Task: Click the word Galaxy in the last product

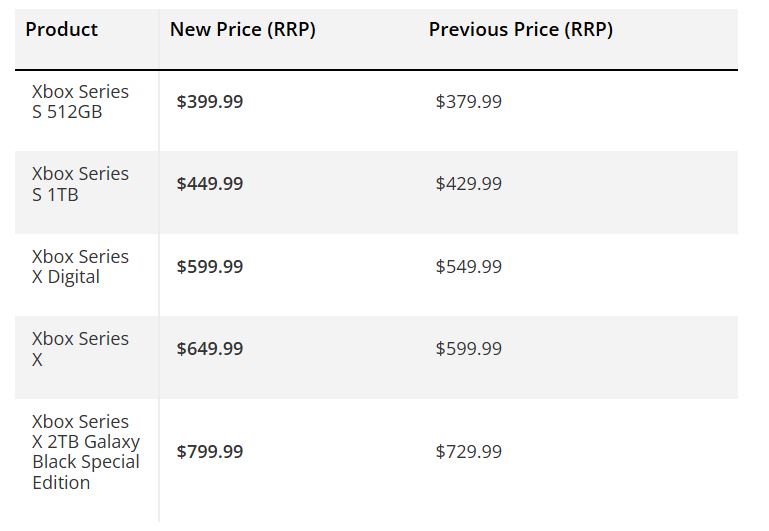Action: pyautogui.click(x=112, y=442)
